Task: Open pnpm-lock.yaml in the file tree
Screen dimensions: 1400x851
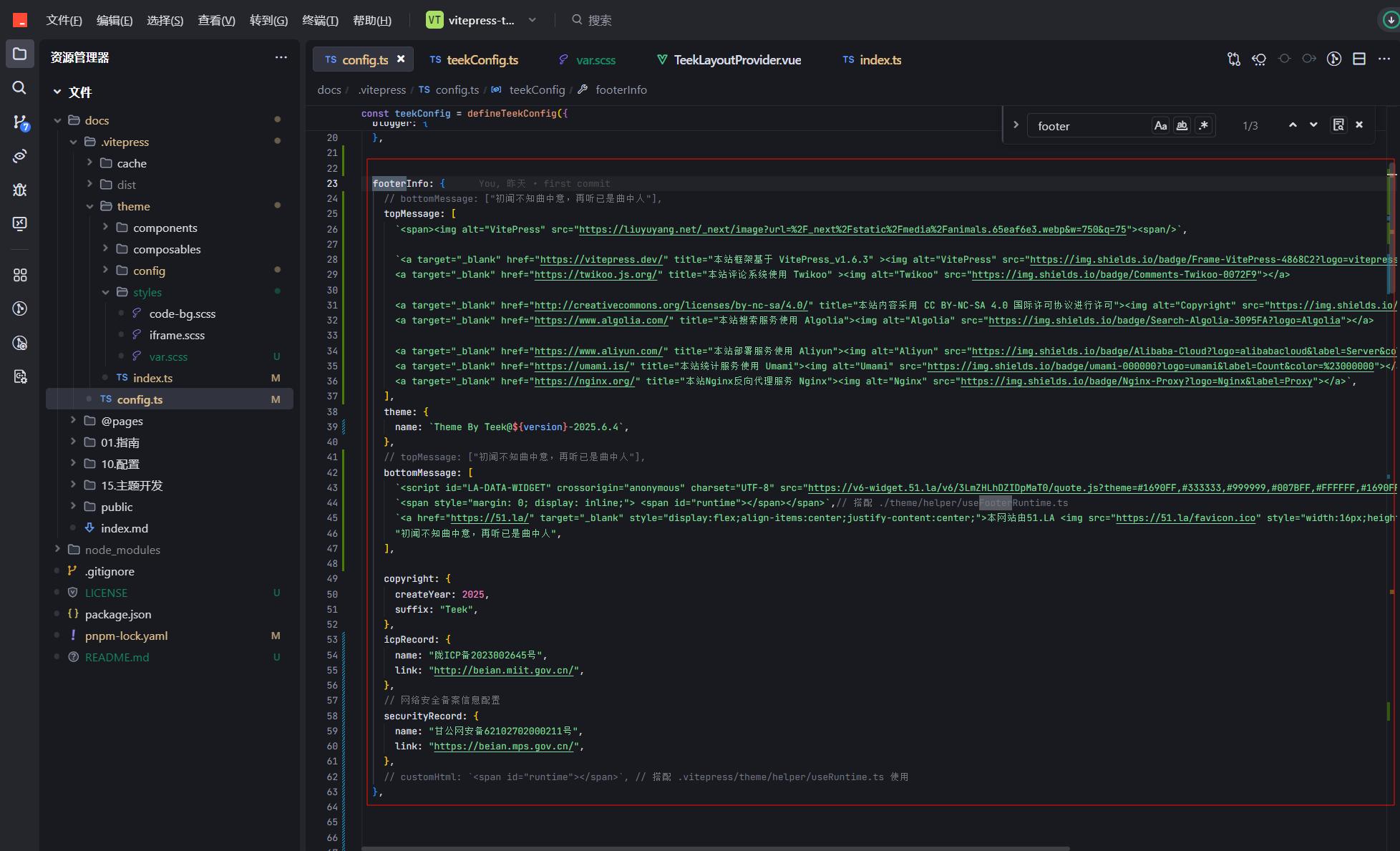Action: (x=126, y=636)
